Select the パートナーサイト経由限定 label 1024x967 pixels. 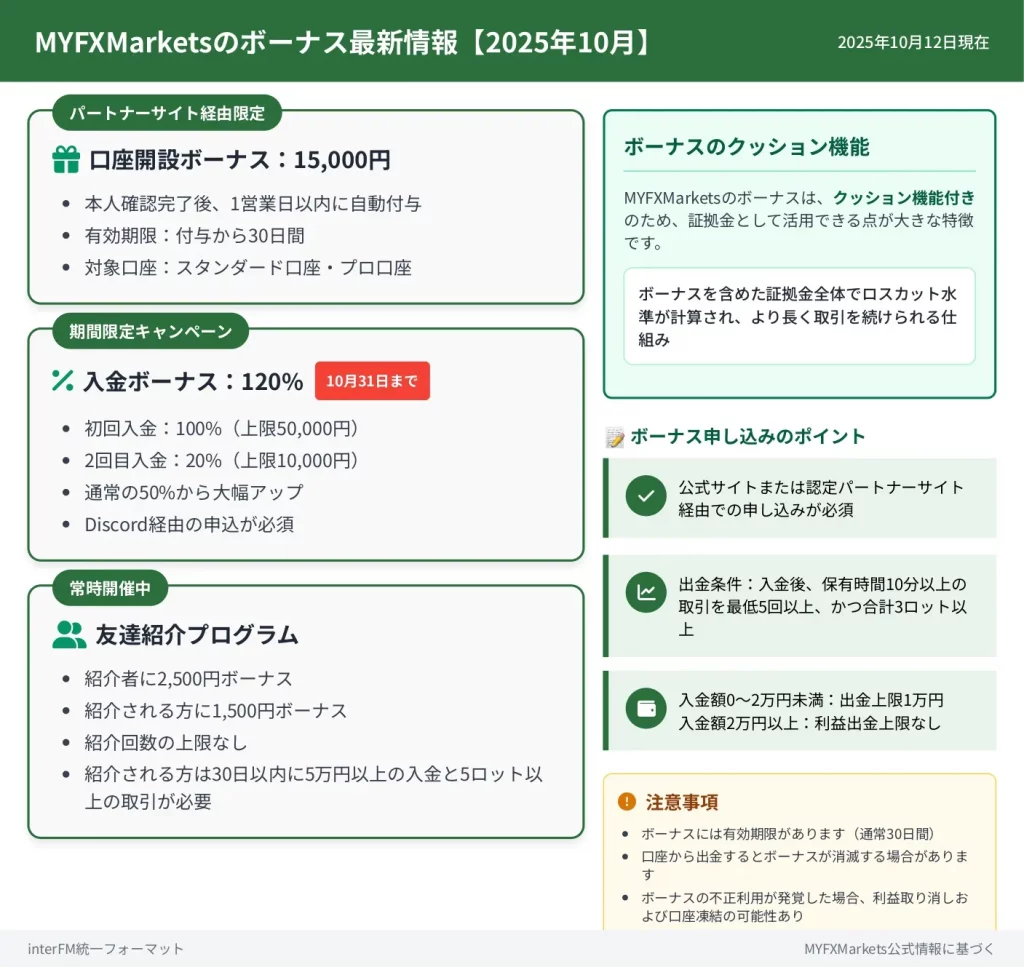tap(167, 113)
